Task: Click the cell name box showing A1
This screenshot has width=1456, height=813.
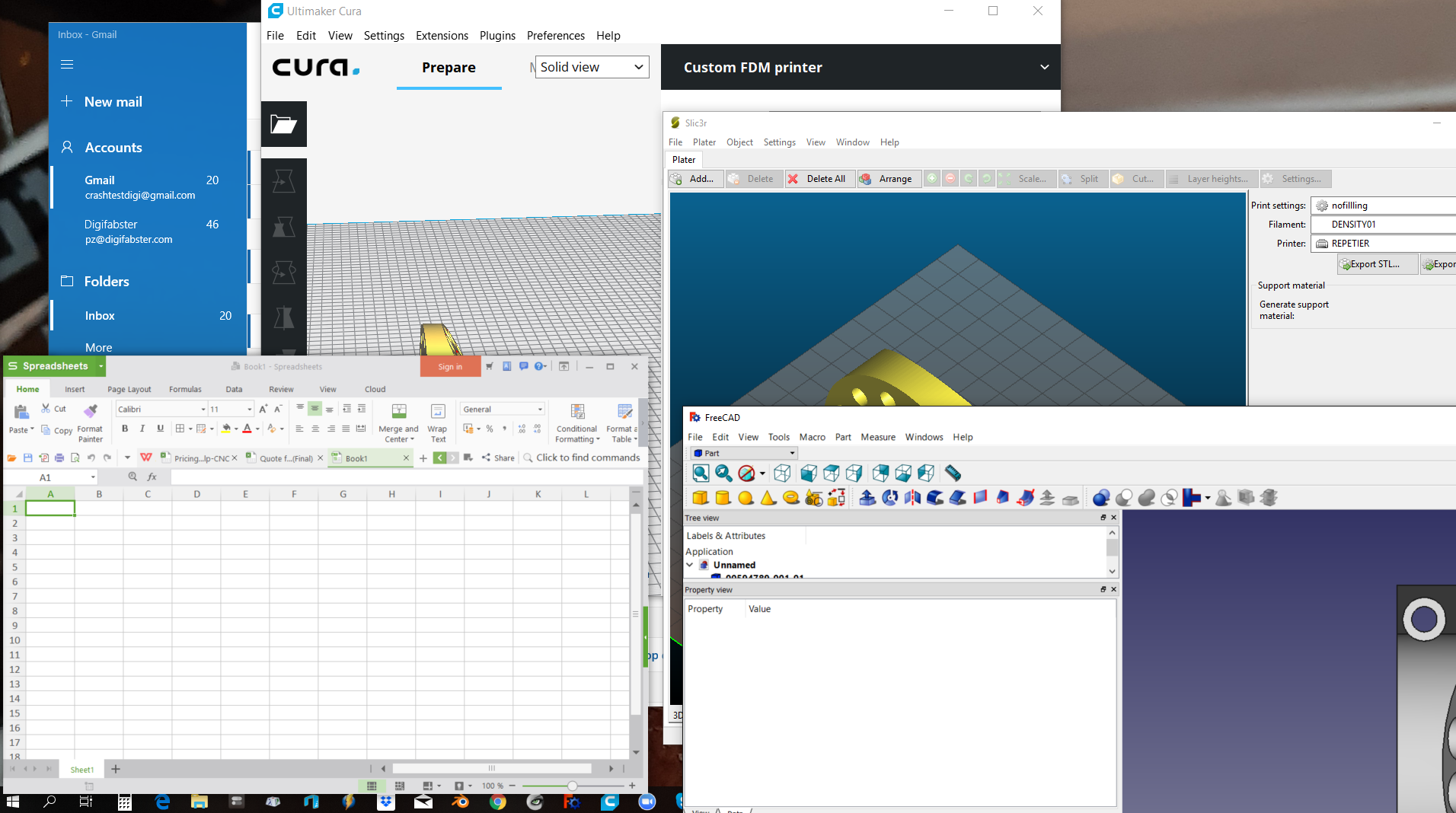Action: (52, 477)
